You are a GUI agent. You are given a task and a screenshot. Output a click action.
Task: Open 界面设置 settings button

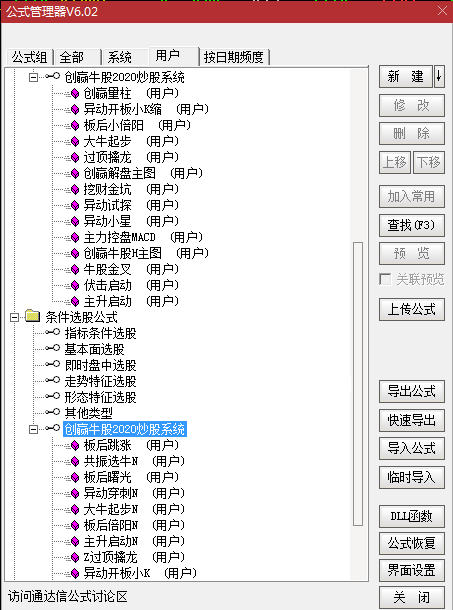[x=412, y=571]
